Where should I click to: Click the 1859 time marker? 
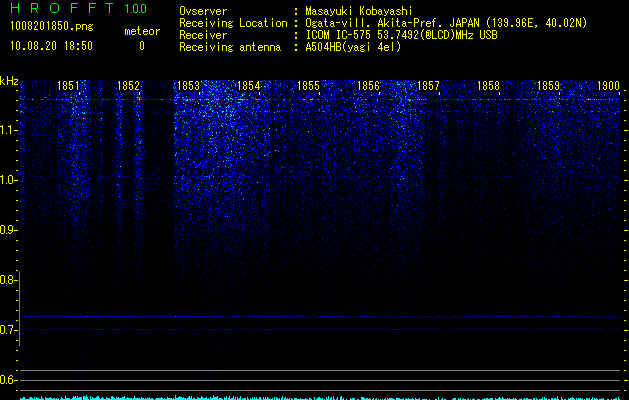click(548, 86)
